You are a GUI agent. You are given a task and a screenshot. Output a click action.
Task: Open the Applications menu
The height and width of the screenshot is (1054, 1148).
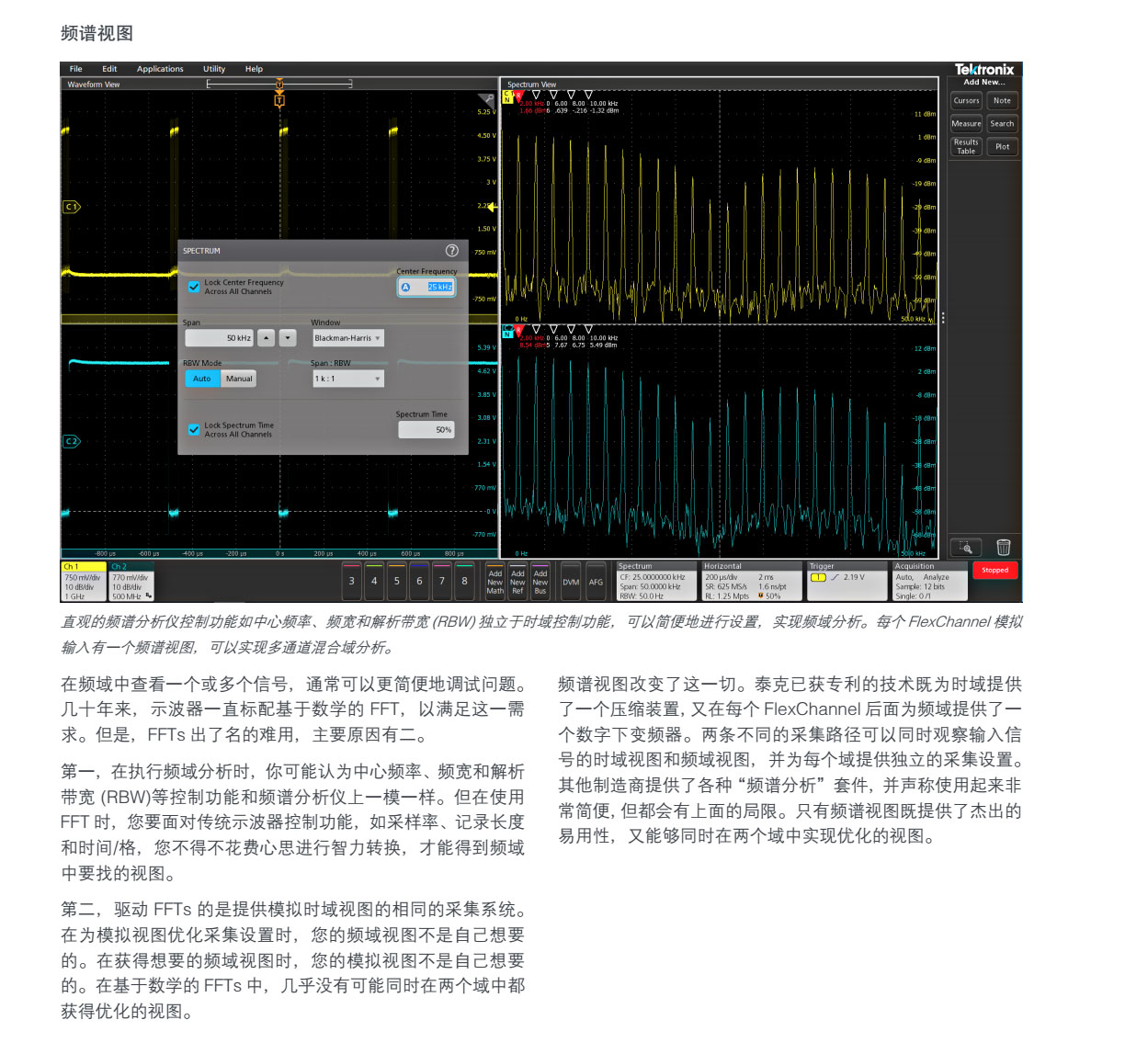[x=160, y=69]
